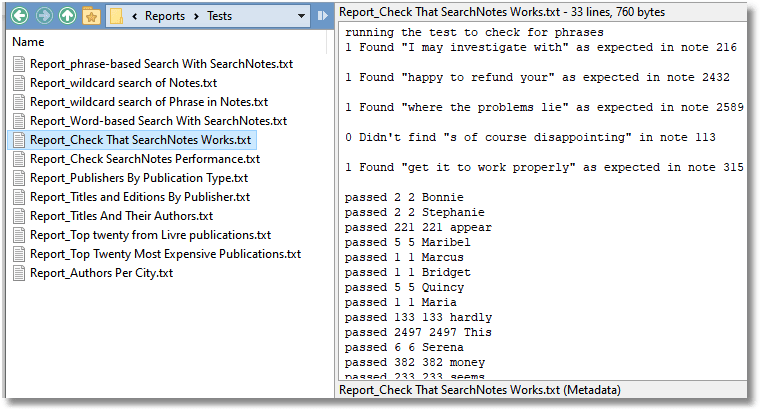Open the favorites folder star icon
Image resolution: width=761 pixels, height=412 pixels.
click(x=91, y=16)
